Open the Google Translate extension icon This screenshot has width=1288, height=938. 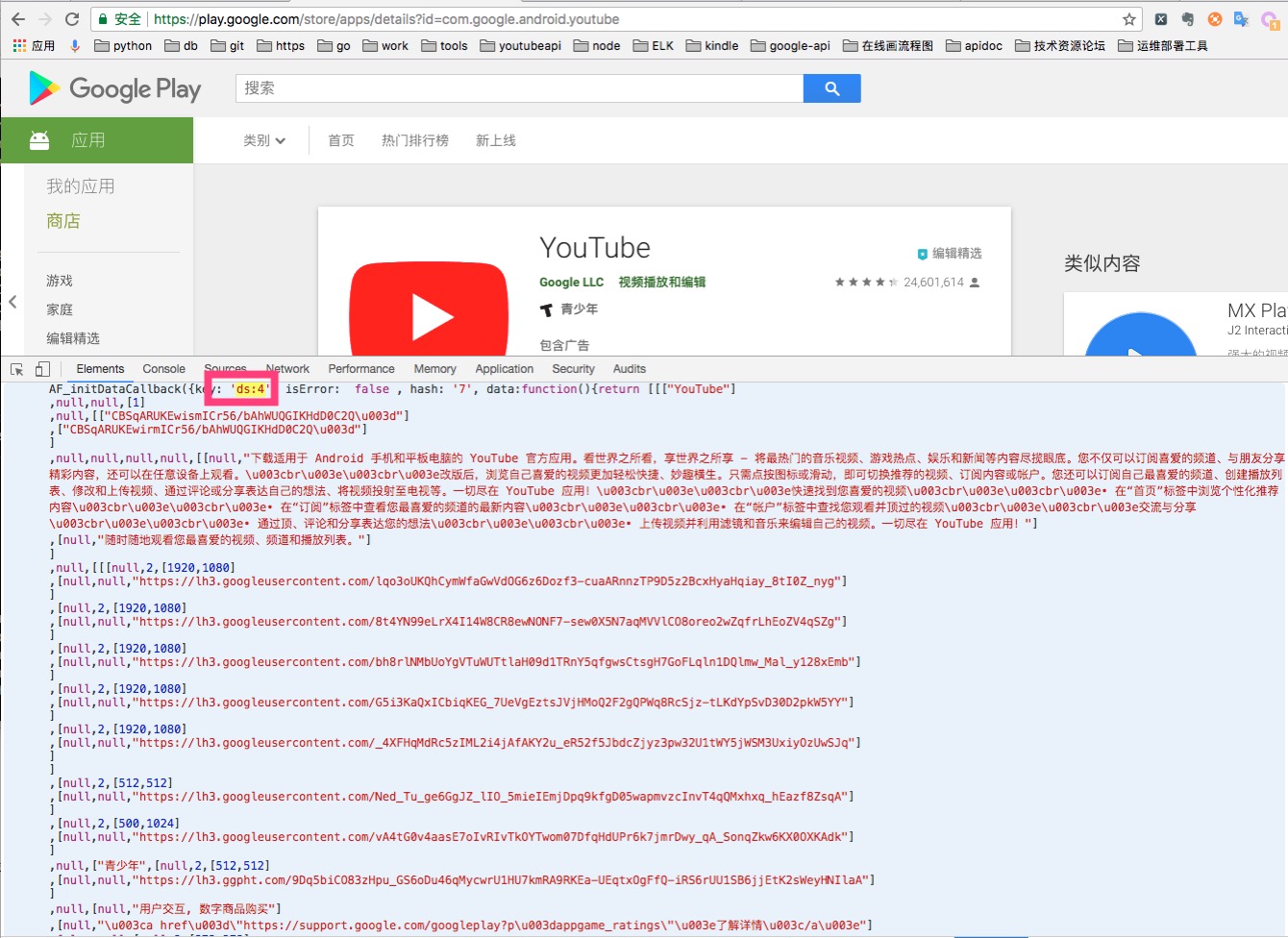tap(1242, 19)
